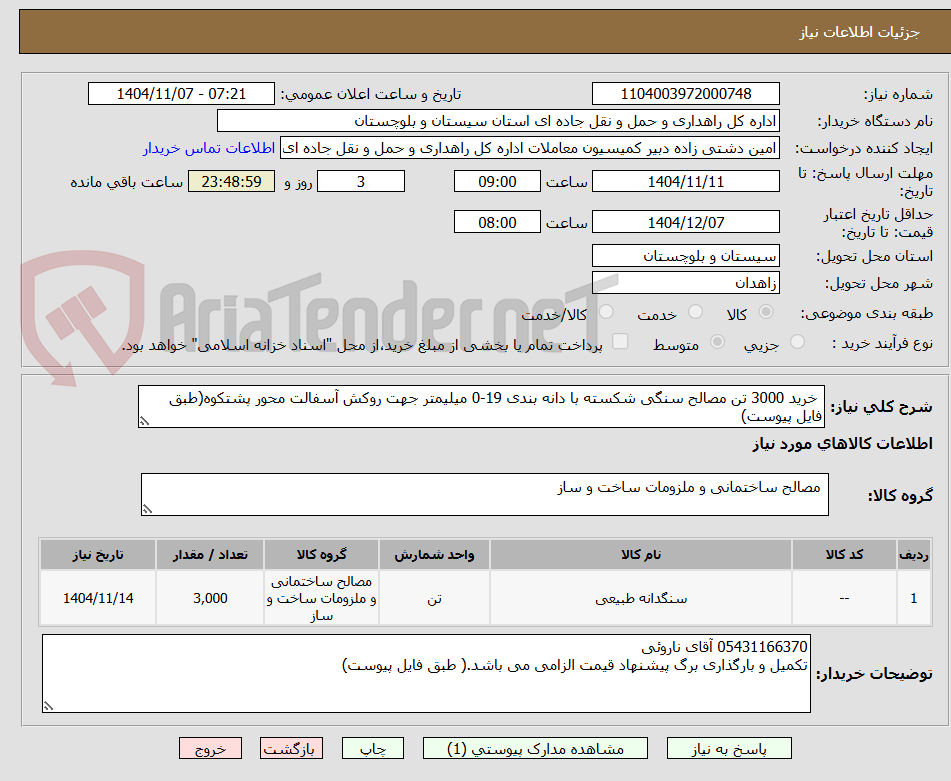Click the توضیحات خریدار notes textarea

tap(426, 674)
